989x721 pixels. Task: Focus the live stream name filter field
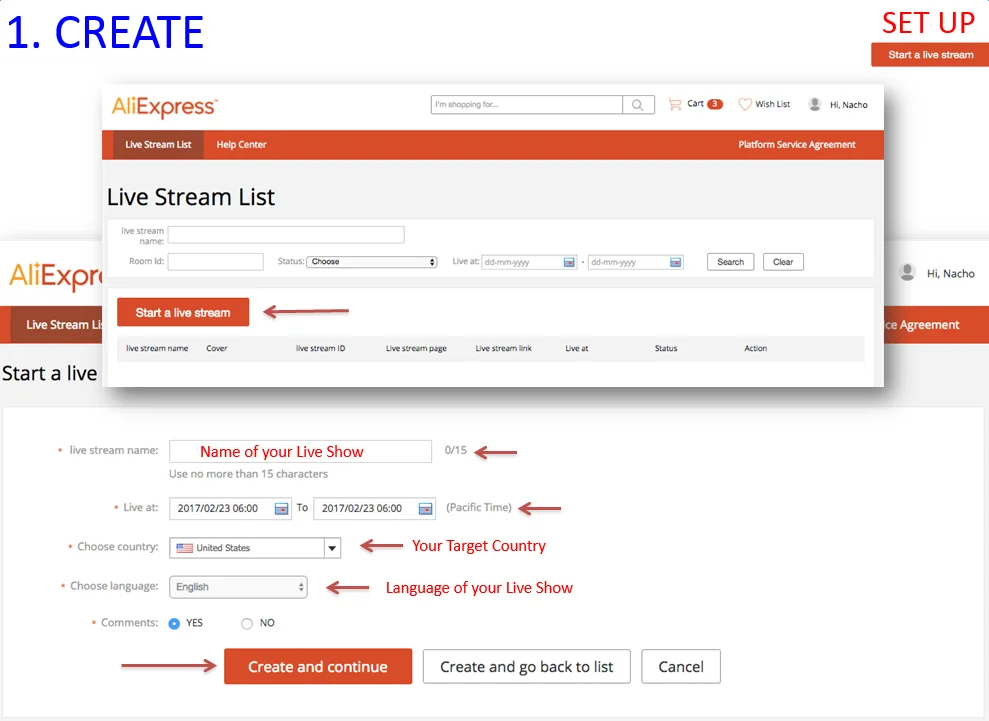tap(286, 235)
